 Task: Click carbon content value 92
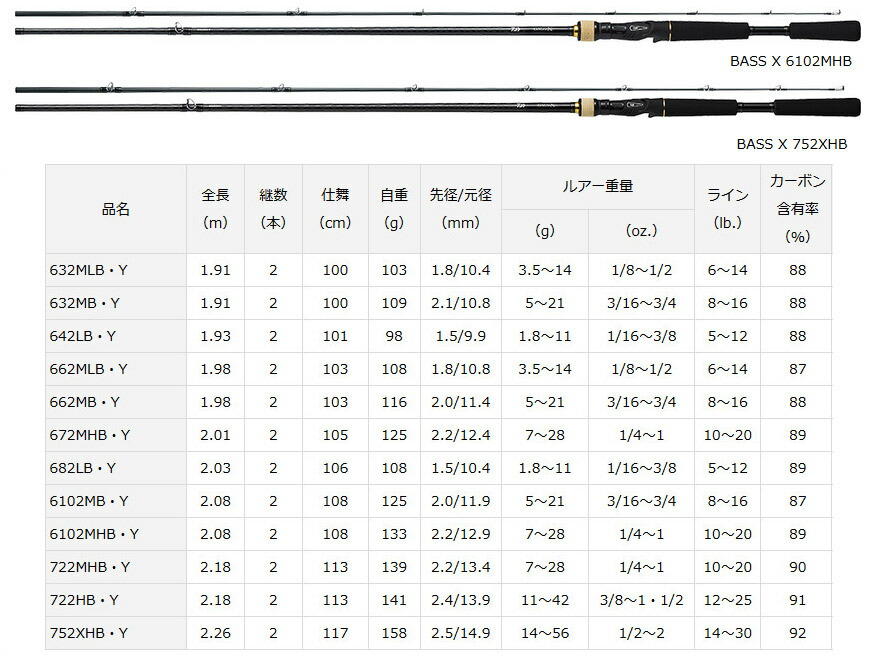tap(798, 633)
